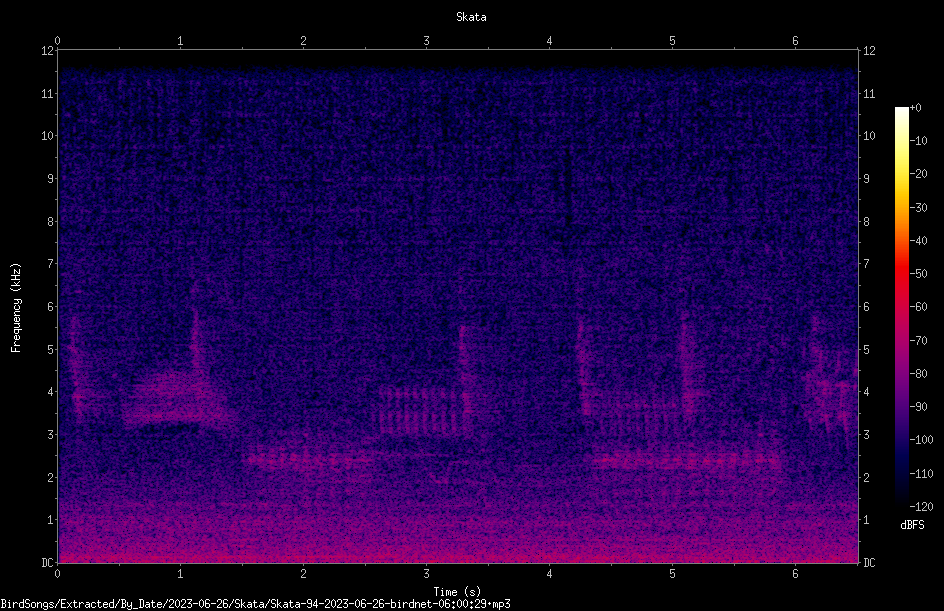The height and width of the screenshot is (611, 944).
Task: Click the "5" tick on the bottom time axis
Action: pos(672,574)
